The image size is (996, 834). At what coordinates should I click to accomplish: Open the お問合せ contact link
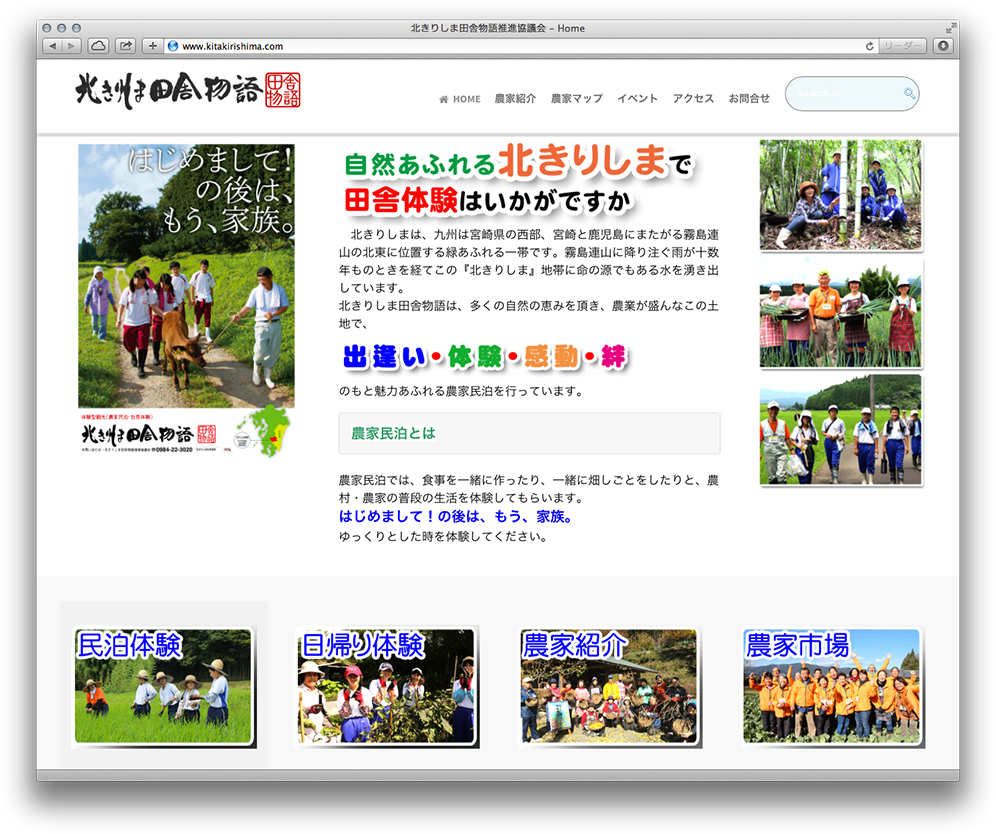coord(749,99)
